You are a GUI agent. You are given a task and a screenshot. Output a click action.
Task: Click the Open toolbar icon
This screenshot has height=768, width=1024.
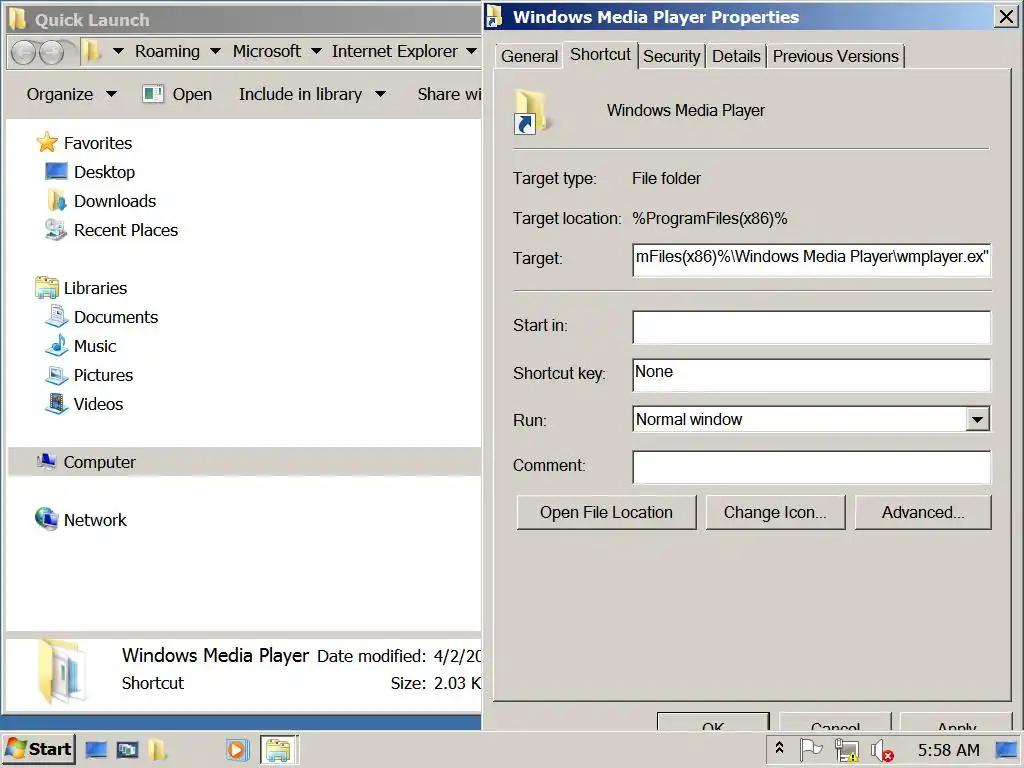tap(153, 94)
